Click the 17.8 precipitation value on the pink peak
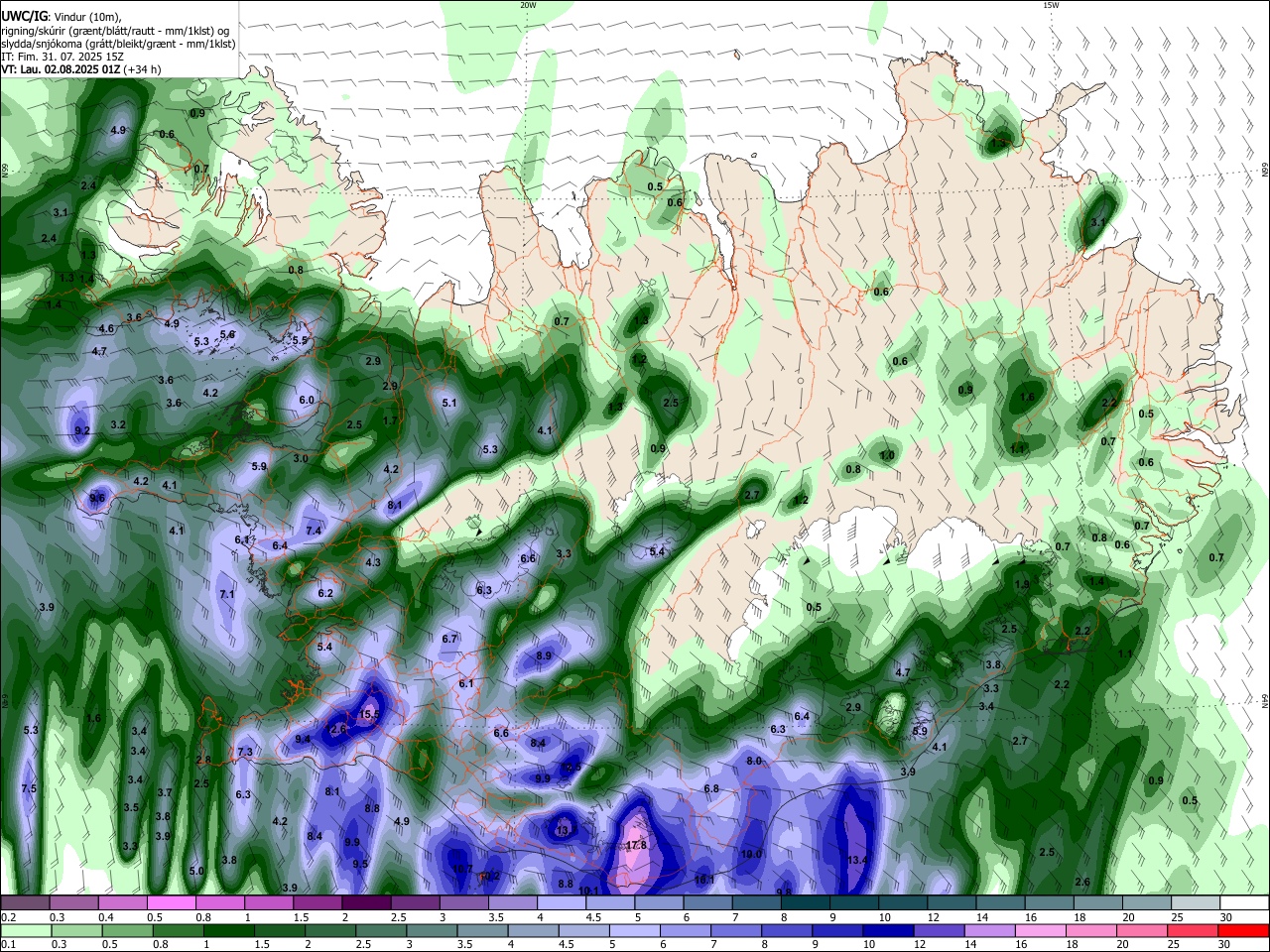 click(637, 845)
